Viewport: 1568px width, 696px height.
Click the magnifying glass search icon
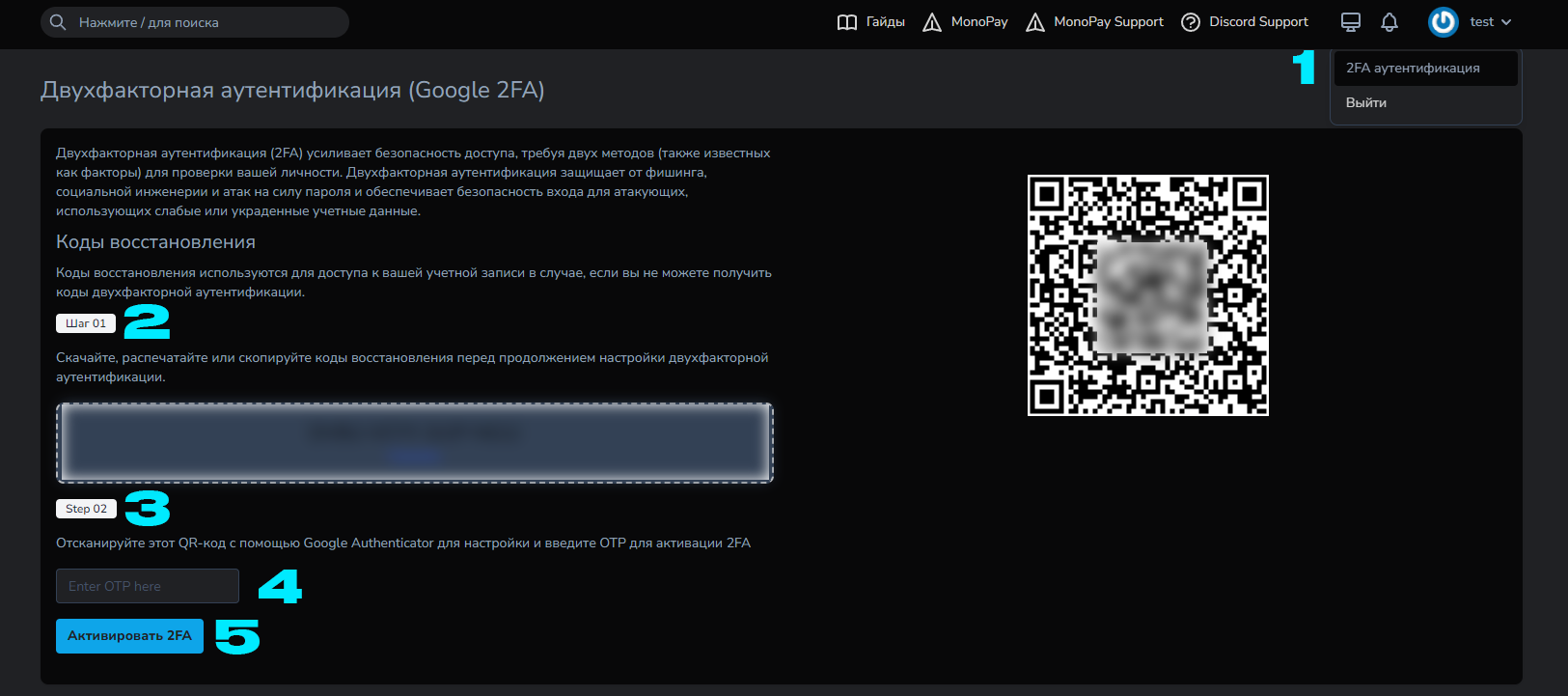click(x=58, y=22)
